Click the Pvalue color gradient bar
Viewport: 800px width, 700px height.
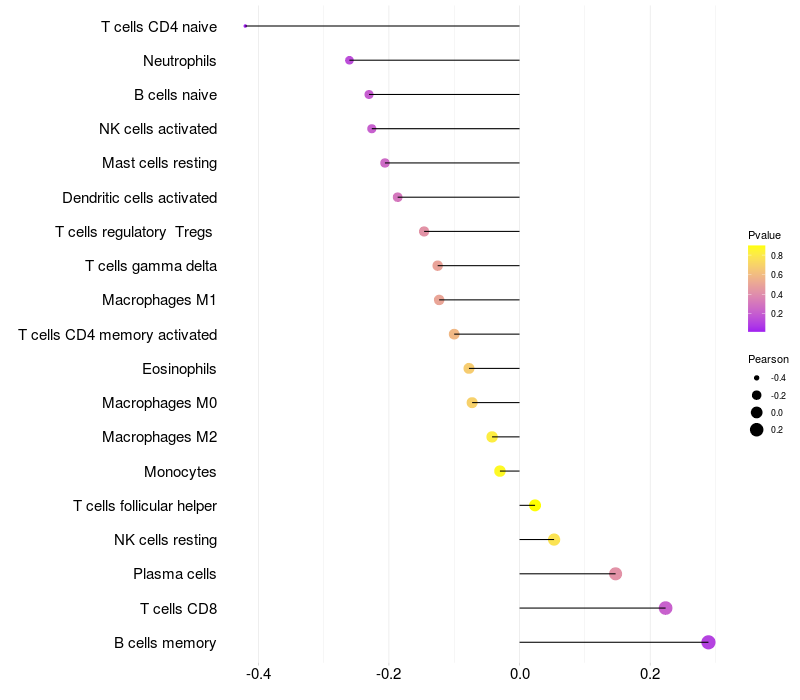tap(756, 289)
